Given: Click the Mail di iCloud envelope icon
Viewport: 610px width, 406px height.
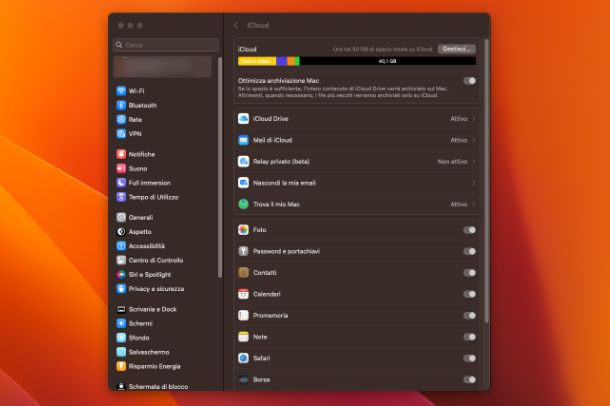Looking at the screenshot, I should click(244, 140).
